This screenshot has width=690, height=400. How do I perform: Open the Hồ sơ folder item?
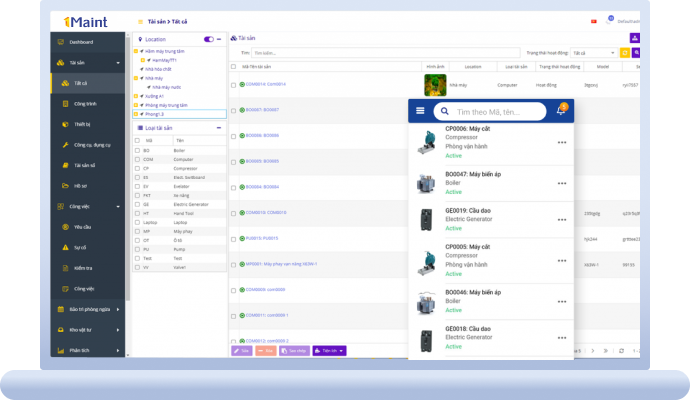80,186
